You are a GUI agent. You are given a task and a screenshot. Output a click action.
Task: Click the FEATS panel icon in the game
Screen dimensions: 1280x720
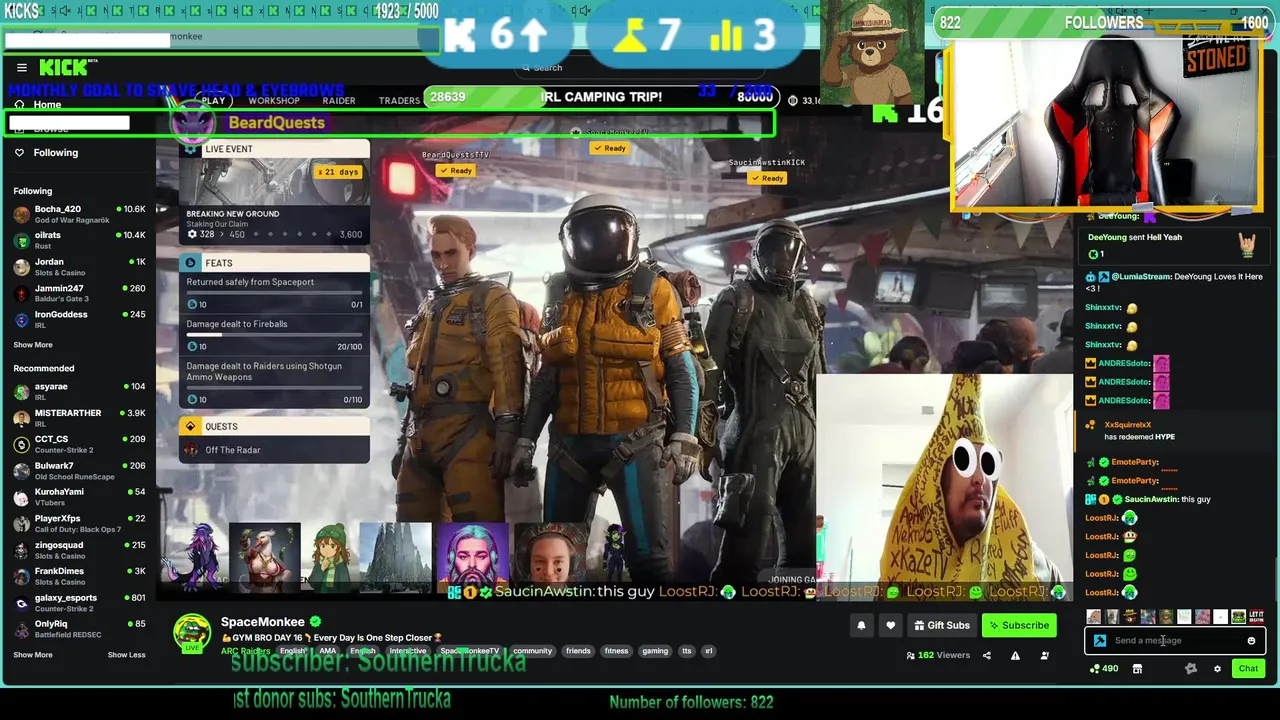[x=190, y=263]
